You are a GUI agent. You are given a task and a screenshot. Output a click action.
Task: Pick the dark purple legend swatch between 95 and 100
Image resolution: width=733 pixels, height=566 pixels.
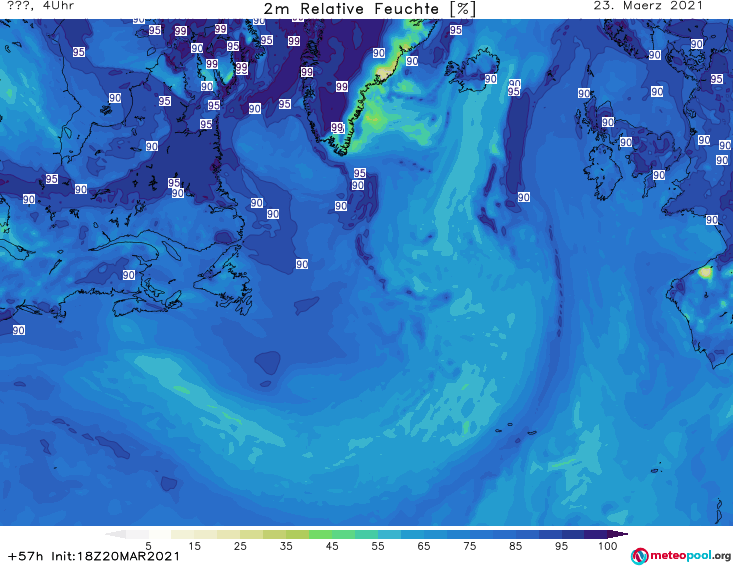click(x=596, y=534)
